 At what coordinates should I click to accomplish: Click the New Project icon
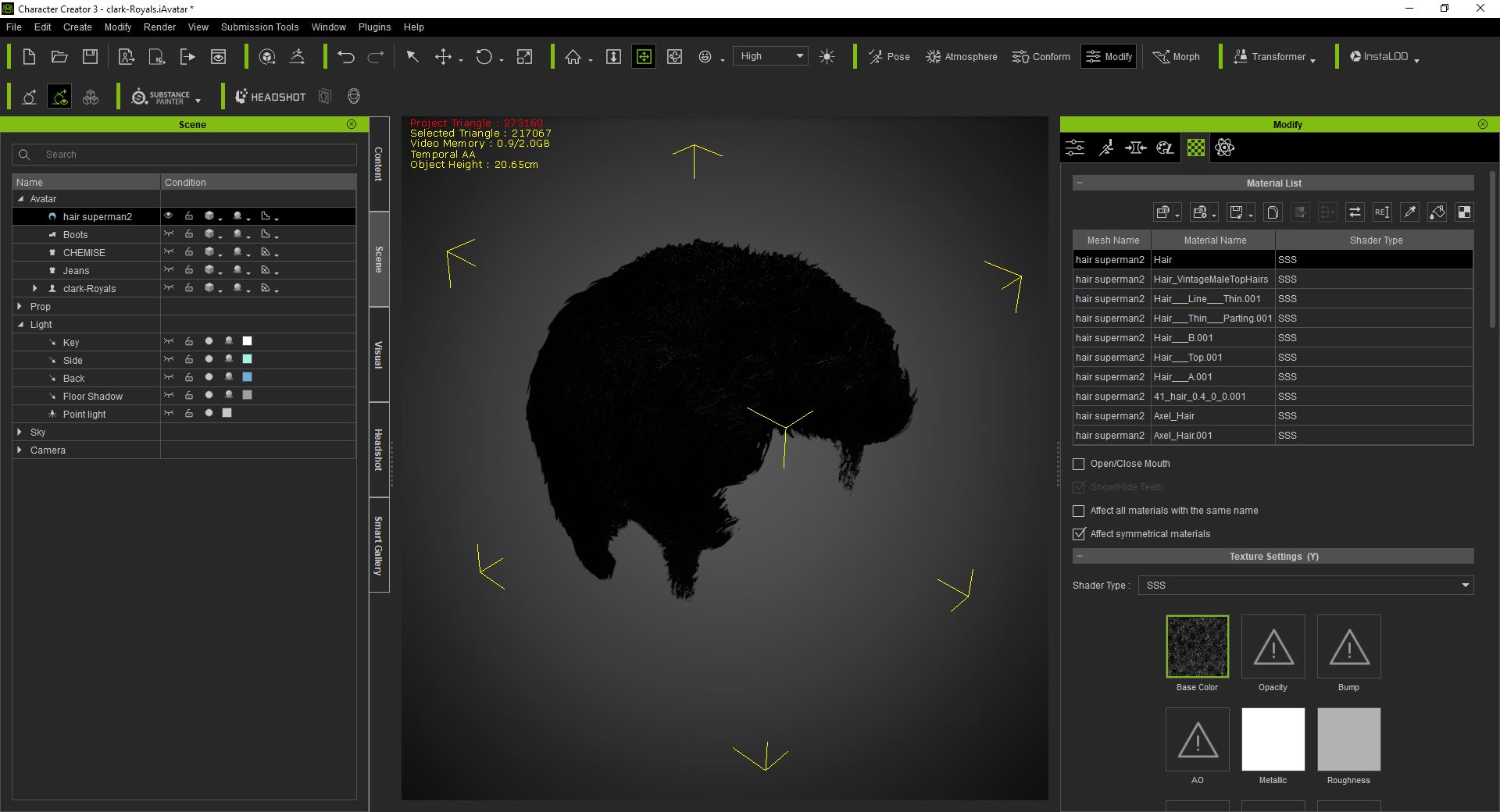[29, 56]
